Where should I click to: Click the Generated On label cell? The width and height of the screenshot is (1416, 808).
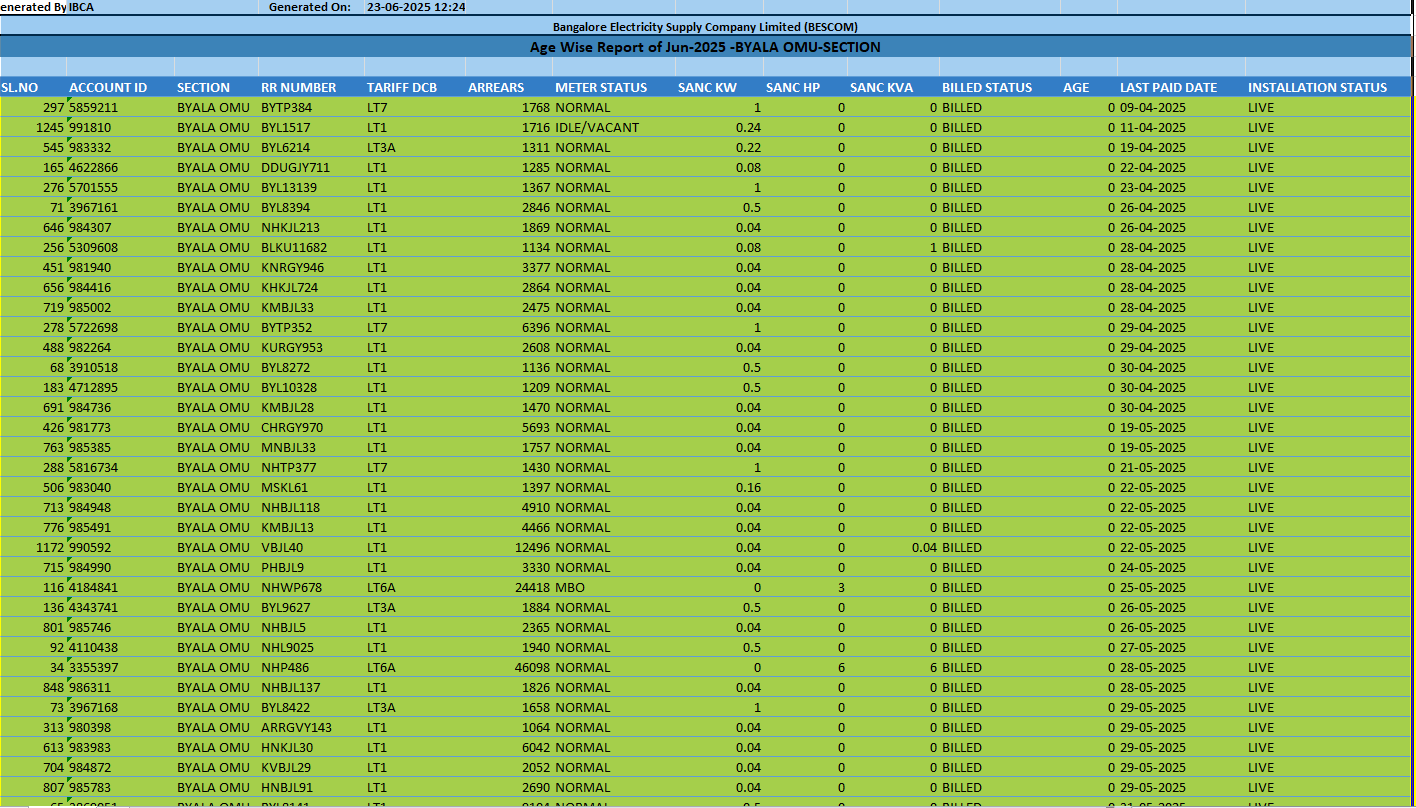(311, 7)
